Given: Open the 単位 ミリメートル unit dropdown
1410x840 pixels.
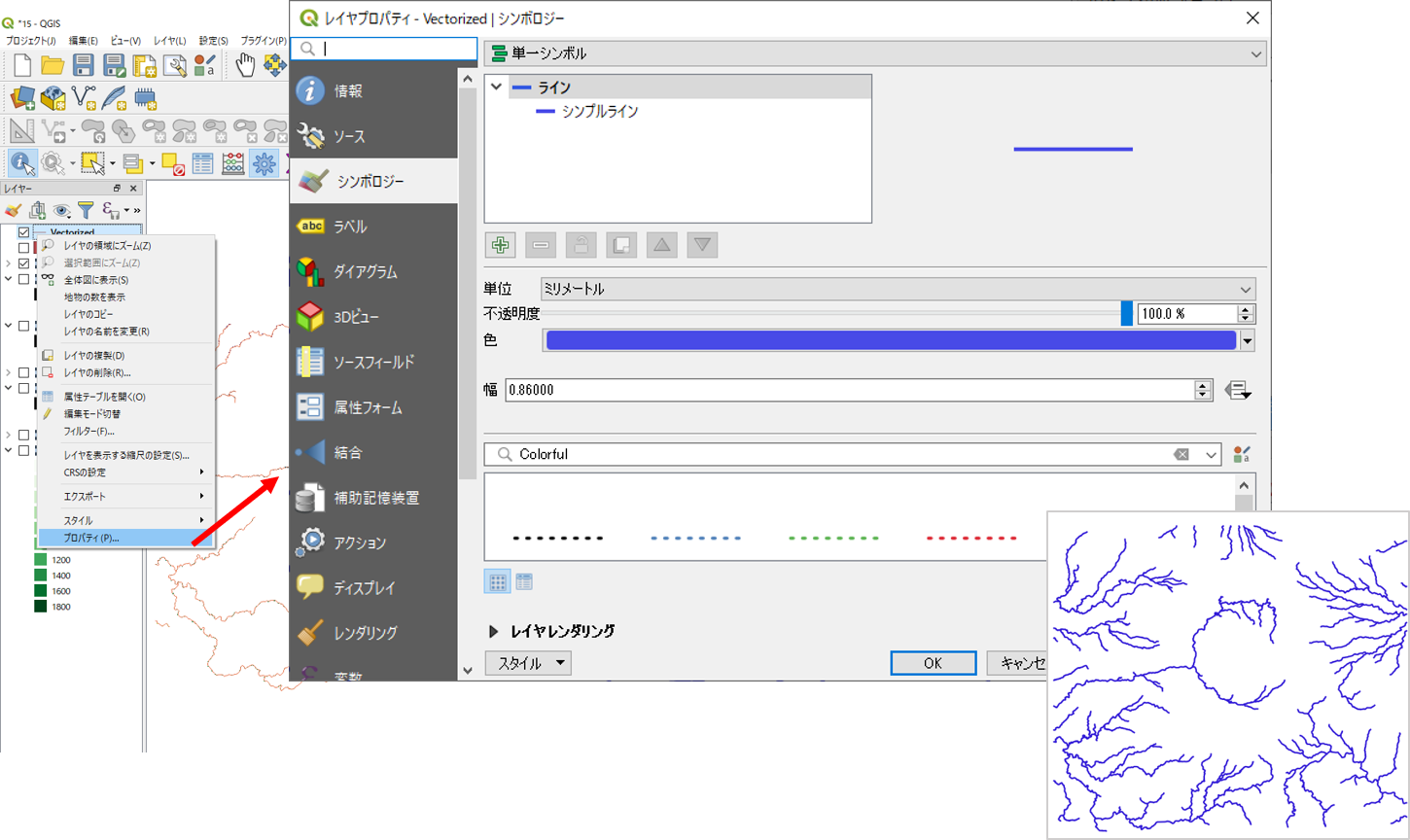Looking at the screenshot, I should pos(899,290).
